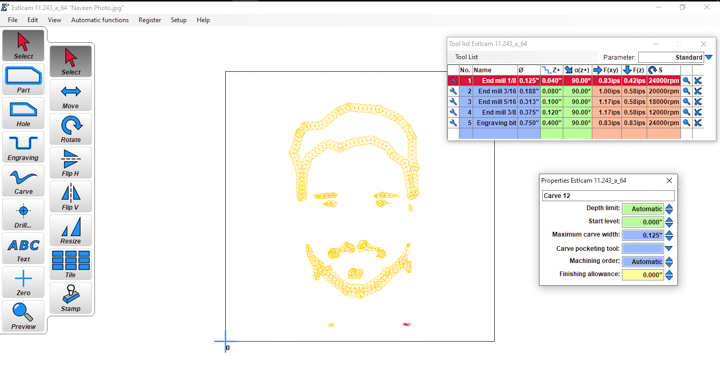Screen dimensions: 720x386
Task: Open the File menu
Action: tap(12, 20)
